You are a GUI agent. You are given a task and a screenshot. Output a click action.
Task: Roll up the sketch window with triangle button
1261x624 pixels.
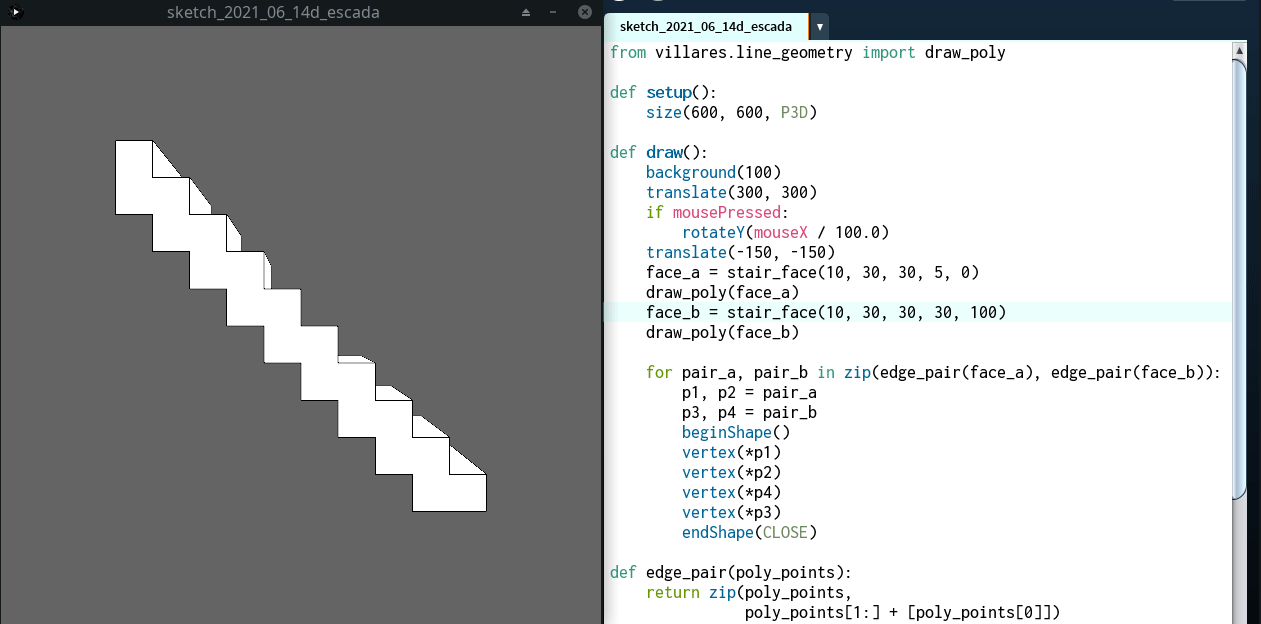[x=527, y=12]
